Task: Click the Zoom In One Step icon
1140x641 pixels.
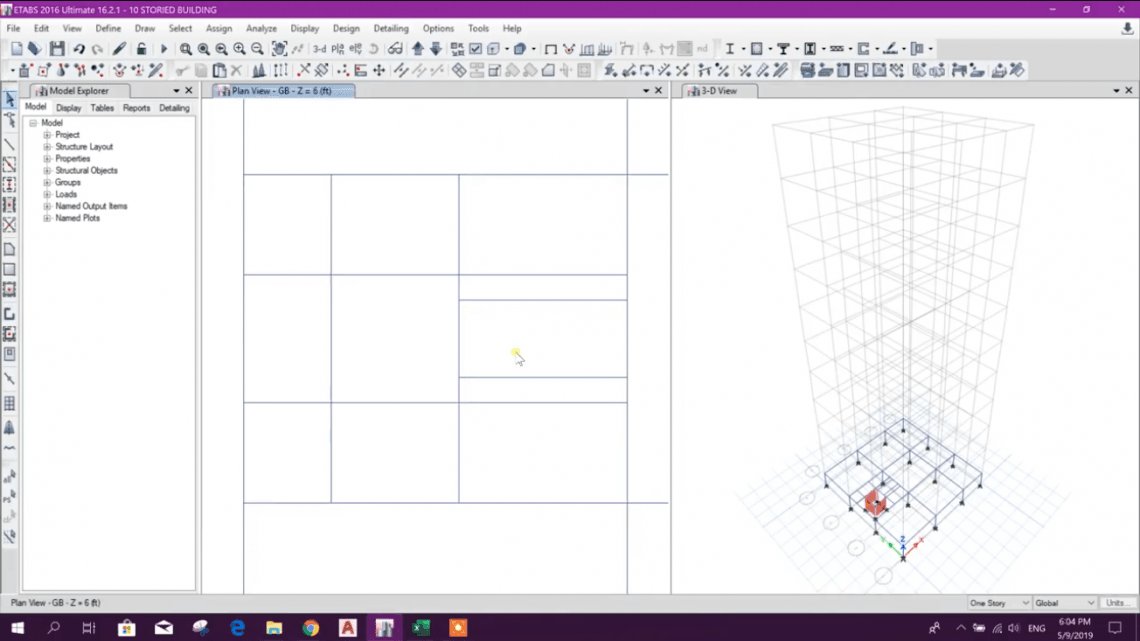Action: (239, 49)
